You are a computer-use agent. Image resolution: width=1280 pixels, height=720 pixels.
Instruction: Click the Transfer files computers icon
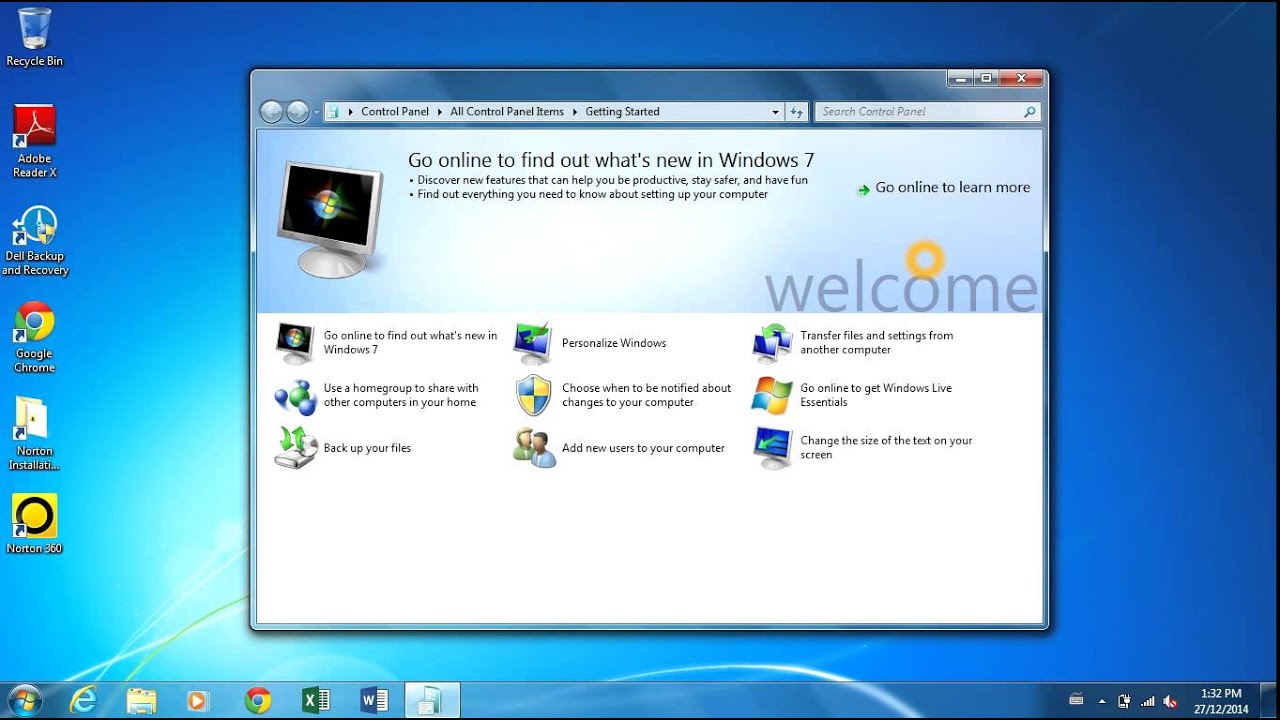coord(772,343)
